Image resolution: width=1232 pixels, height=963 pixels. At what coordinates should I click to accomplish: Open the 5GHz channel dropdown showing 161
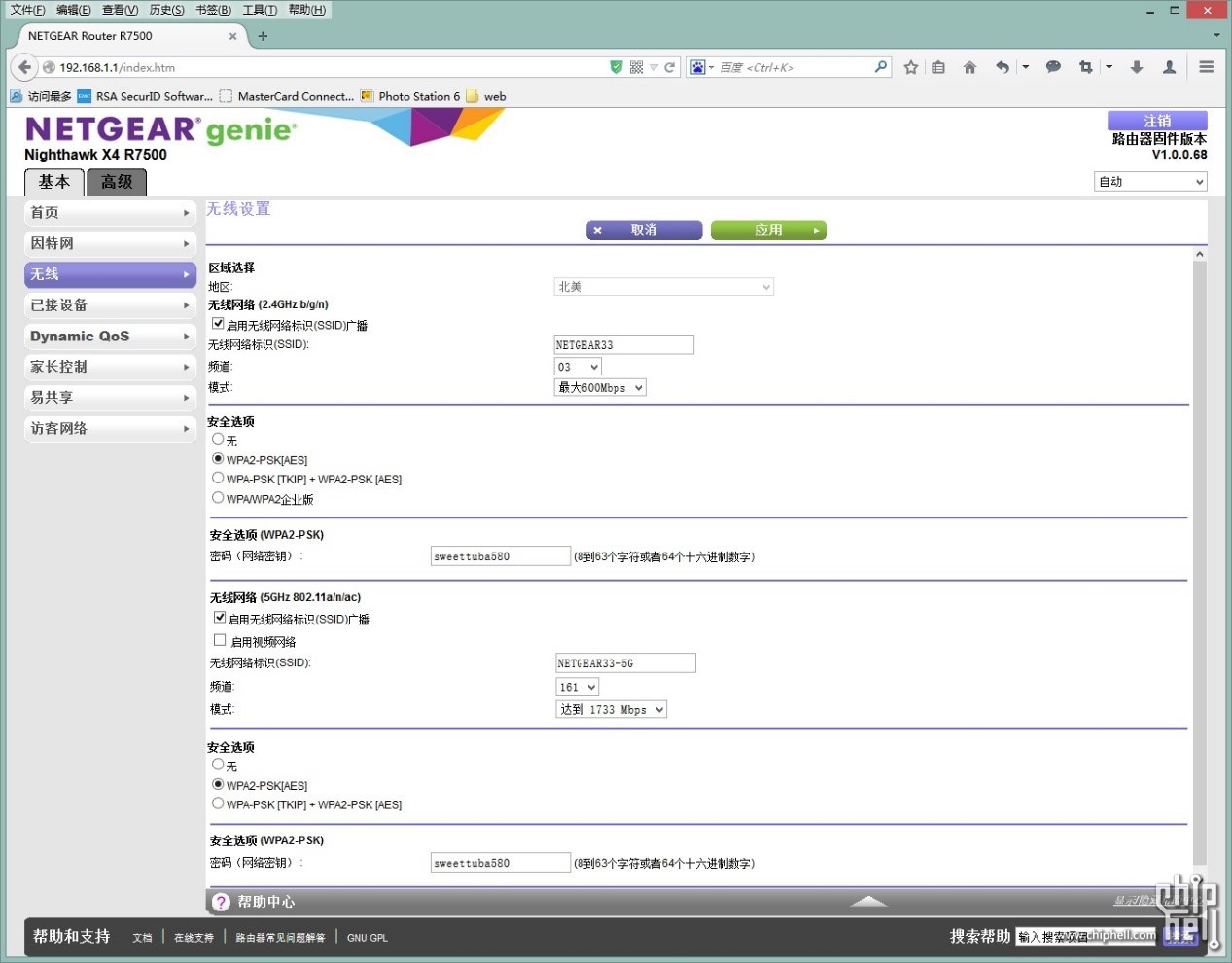578,687
